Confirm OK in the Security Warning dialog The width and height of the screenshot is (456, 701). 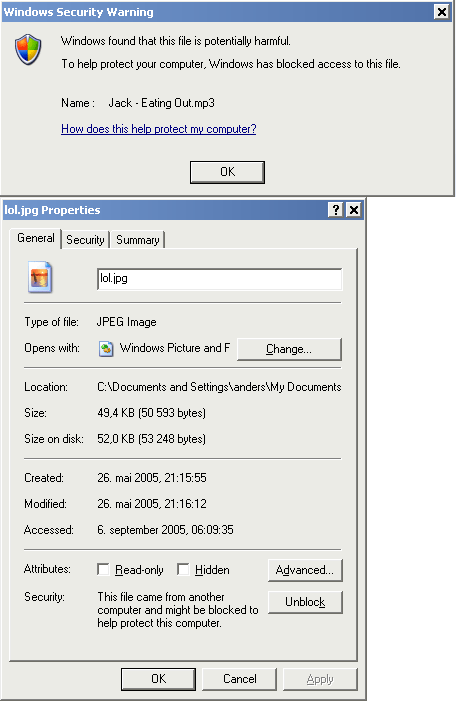pyautogui.click(x=227, y=172)
